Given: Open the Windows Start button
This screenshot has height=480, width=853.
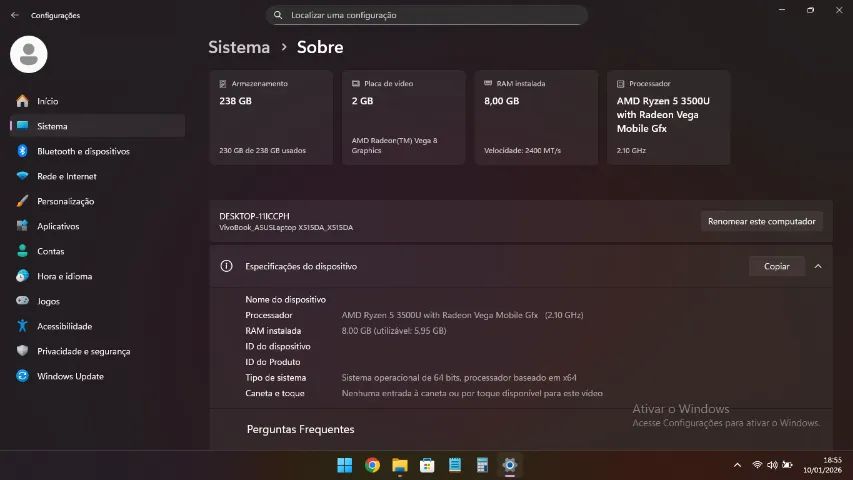Looking at the screenshot, I should click(344, 465).
